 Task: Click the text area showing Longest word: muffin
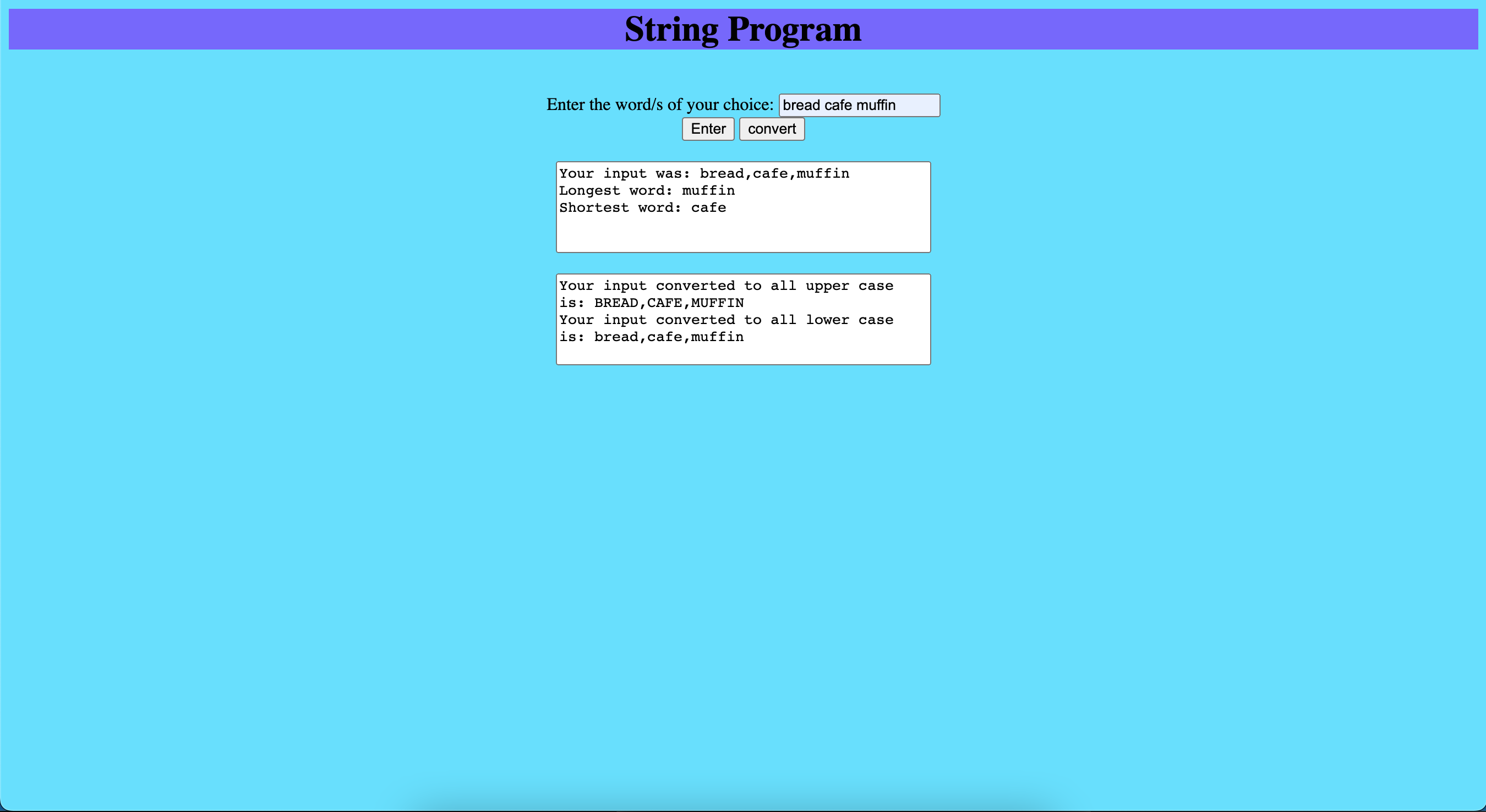[743, 207]
